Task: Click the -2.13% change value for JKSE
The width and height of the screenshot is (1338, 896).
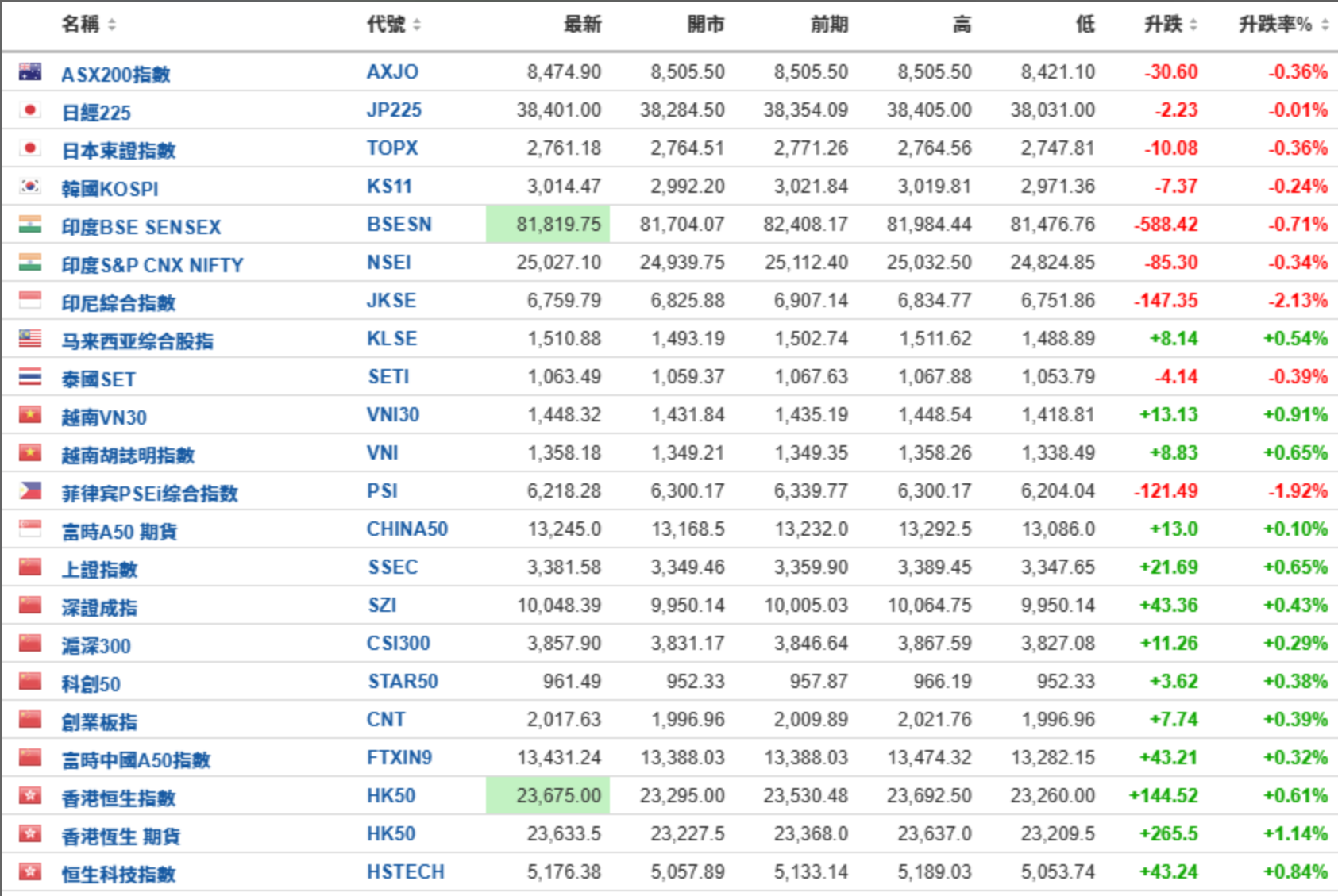Action: (x=1298, y=300)
